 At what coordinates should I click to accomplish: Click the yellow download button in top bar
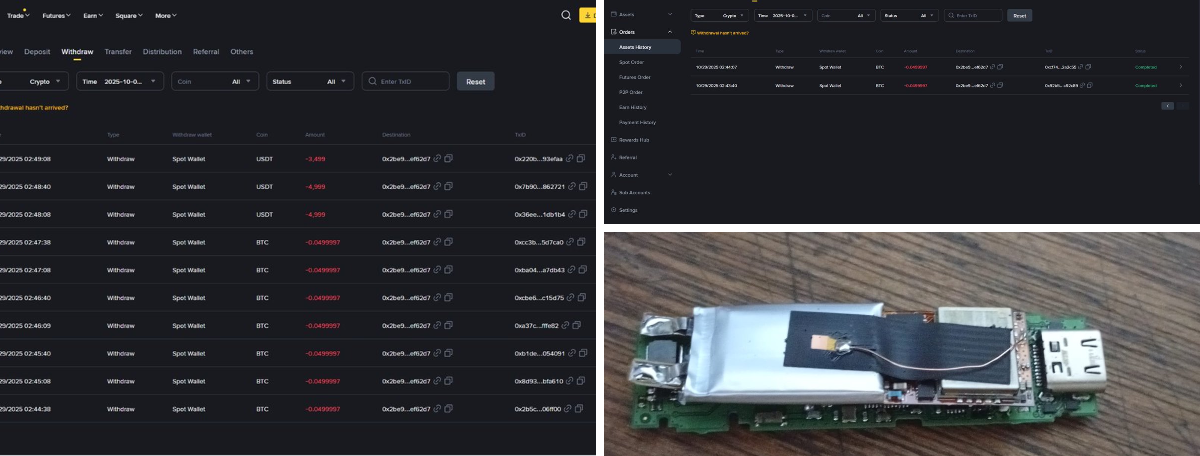click(x=588, y=15)
